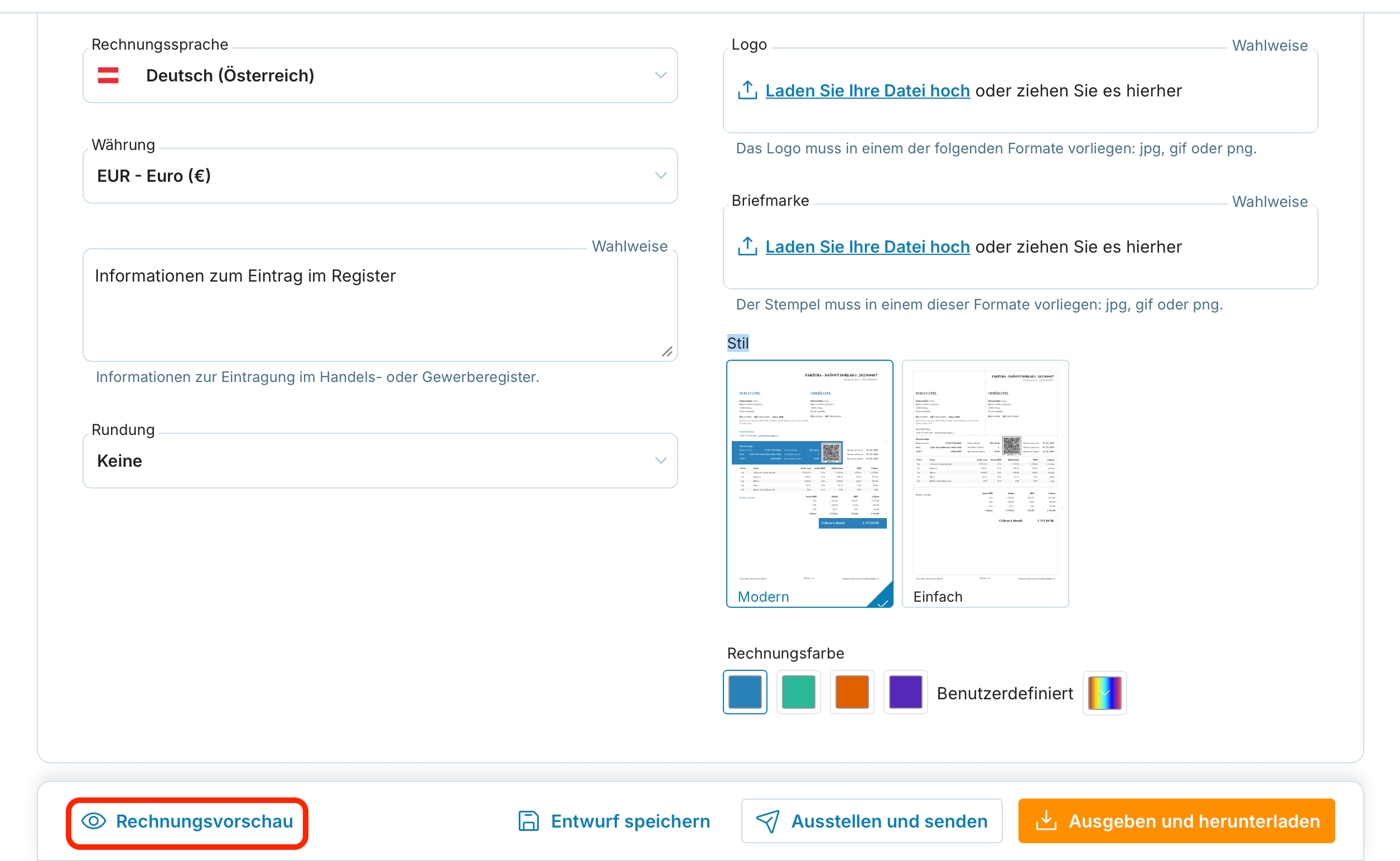Click the eye icon for invoice preview
Image resolution: width=1400 pixels, height=861 pixels.
pyautogui.click(x=94, y=821)
